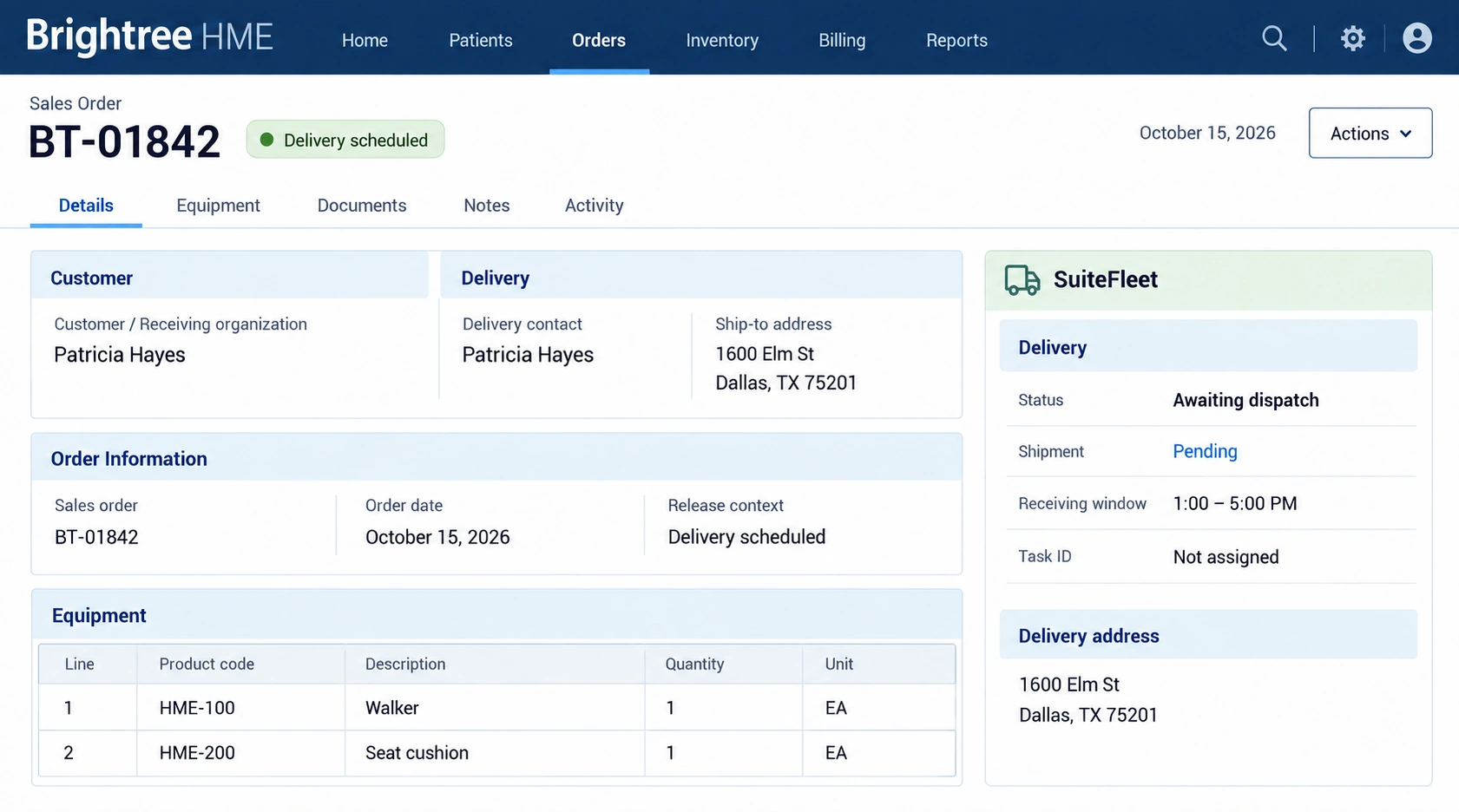Click the Not assigned Task ID value

pos(1226,557)
